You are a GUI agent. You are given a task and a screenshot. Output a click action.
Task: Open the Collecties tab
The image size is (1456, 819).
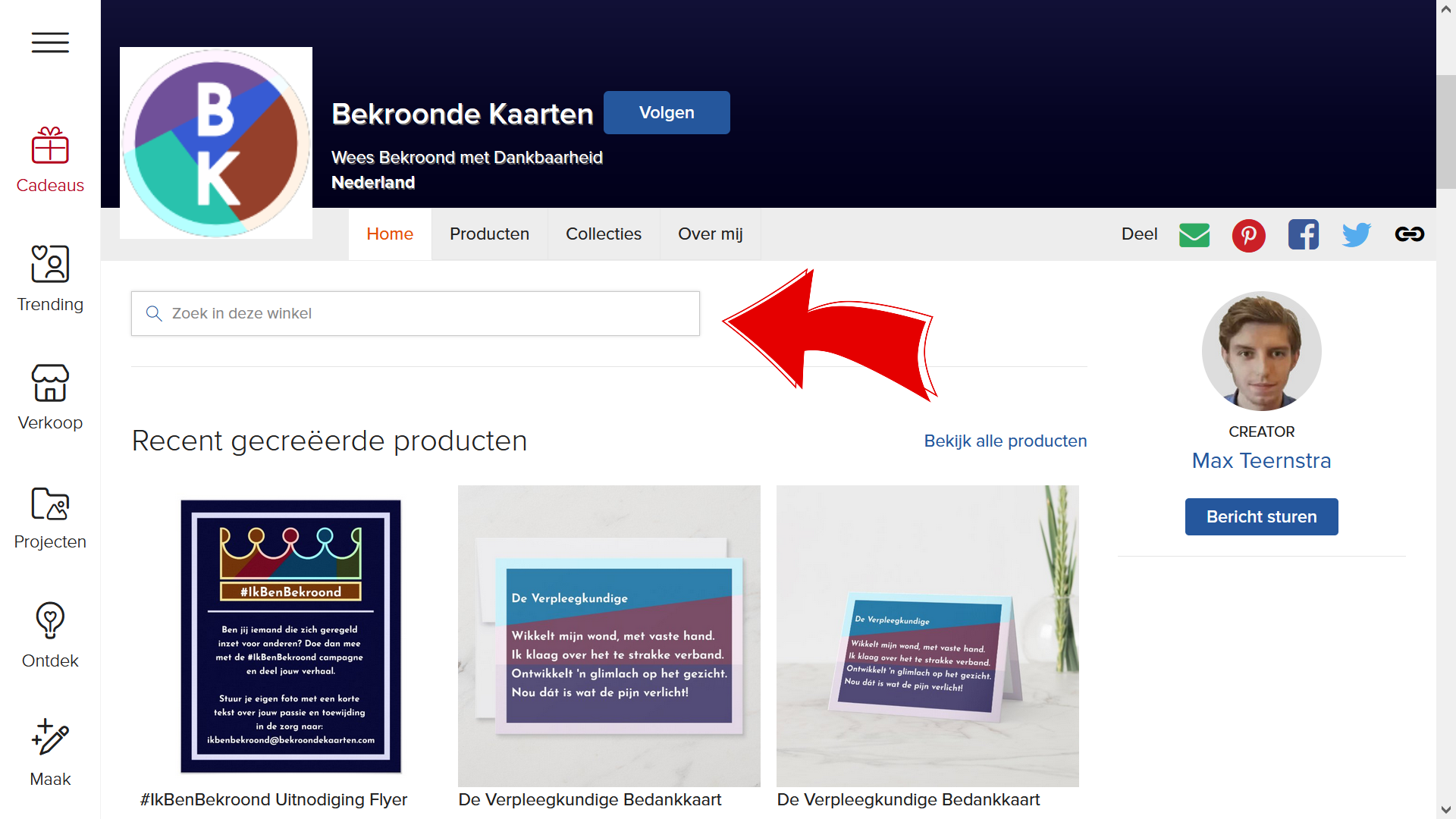tap(604, 234)
